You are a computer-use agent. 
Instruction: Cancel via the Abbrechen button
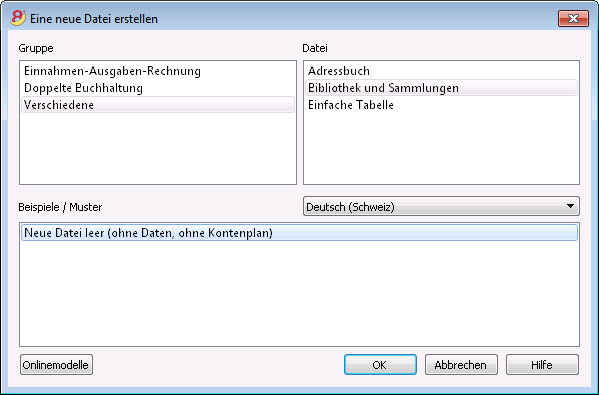click(x=461, y=365)
